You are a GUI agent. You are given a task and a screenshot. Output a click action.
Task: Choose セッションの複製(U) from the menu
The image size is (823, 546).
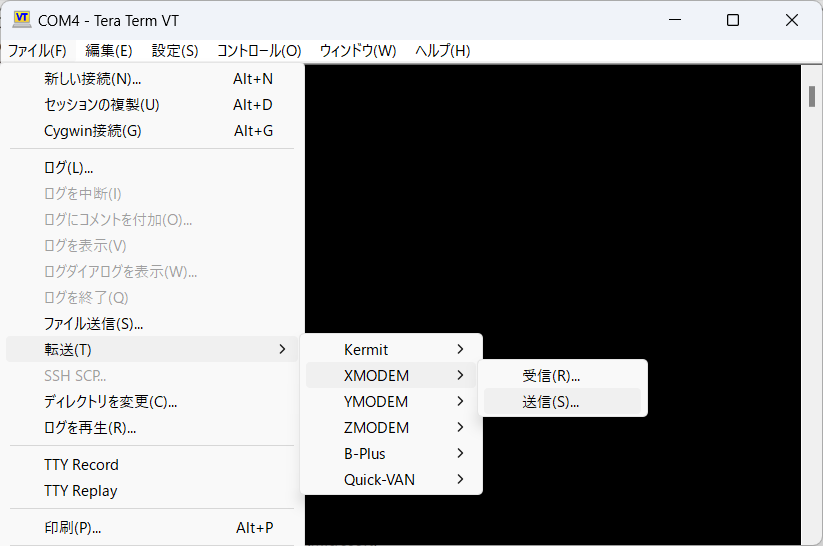[152, 105]
